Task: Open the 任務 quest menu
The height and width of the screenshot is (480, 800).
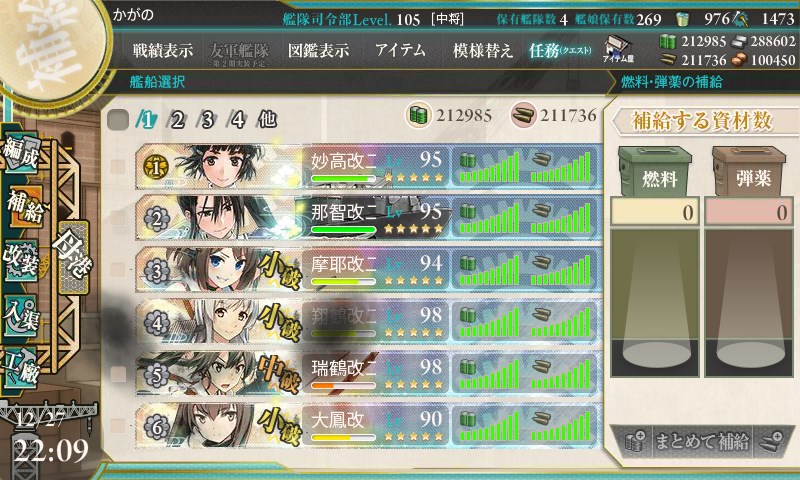Action: (x=560, y=50)
